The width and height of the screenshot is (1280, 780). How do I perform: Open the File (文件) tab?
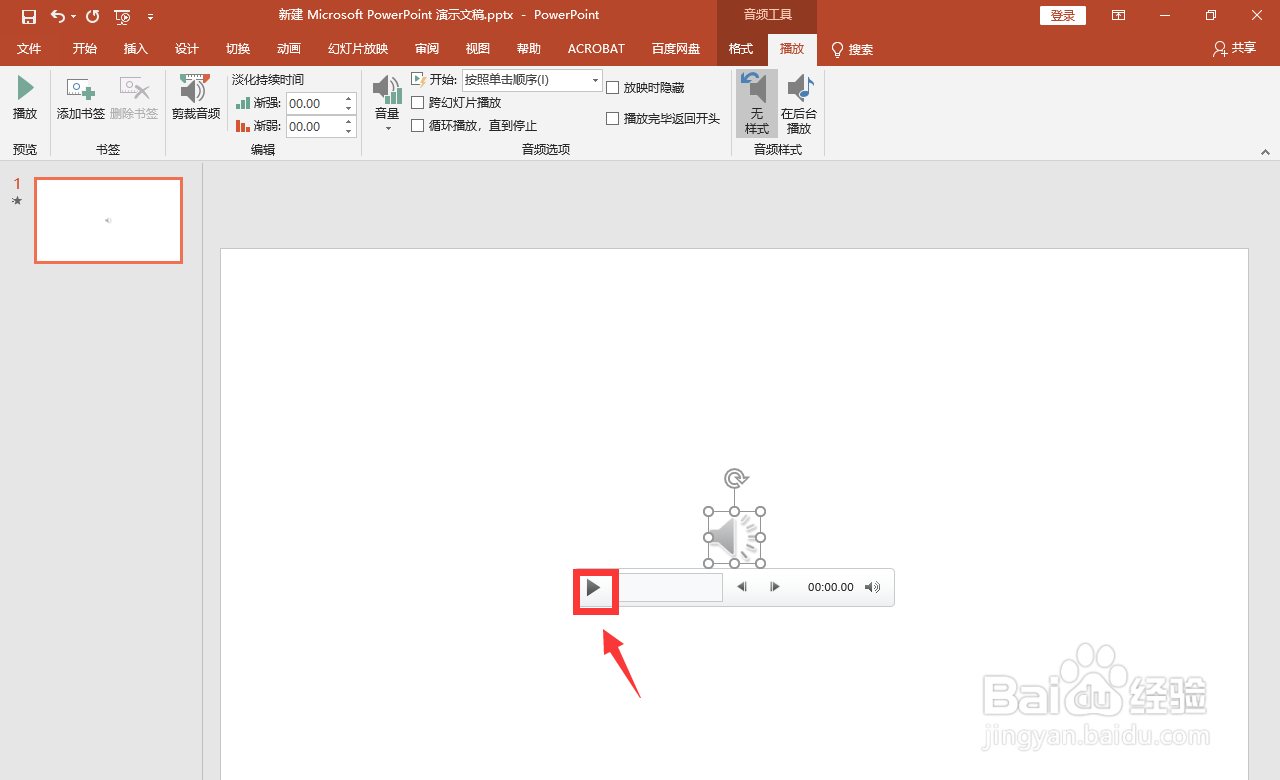click(x=29, y=49)
